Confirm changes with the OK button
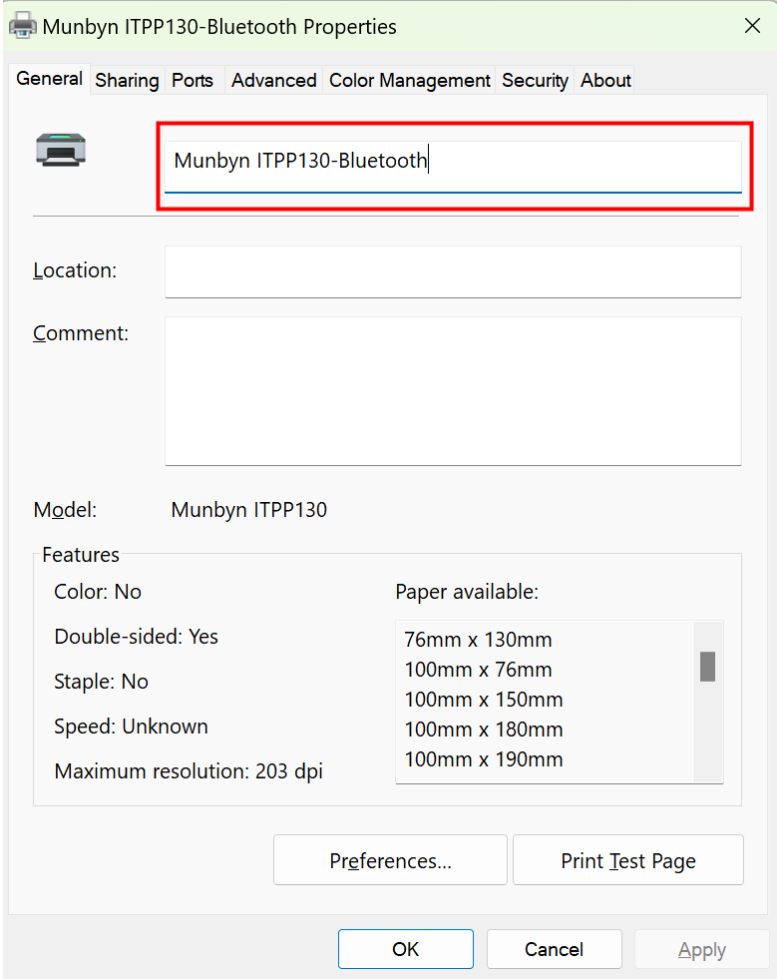Viewport: 777px width, 979px height. click(x=405, y=949)
